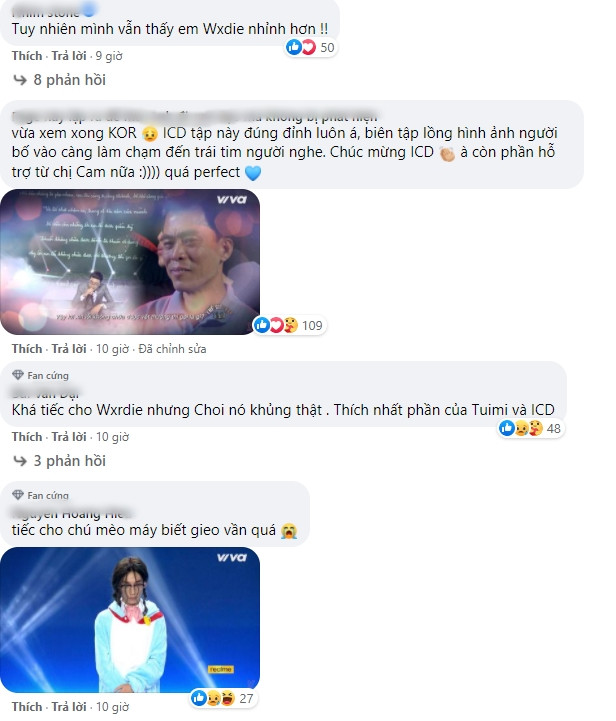The width and height of the screenshot is (616, 721).
Task: Reply to the KOR ICD comment
Action: [69, 349]
